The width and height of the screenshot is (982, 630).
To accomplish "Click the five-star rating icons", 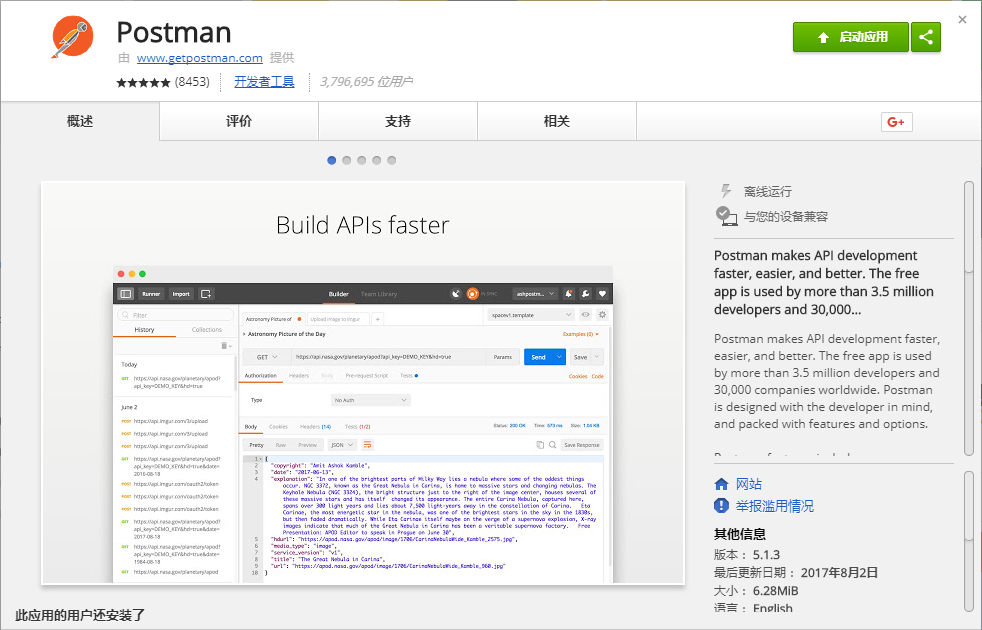I will (143, 82).
